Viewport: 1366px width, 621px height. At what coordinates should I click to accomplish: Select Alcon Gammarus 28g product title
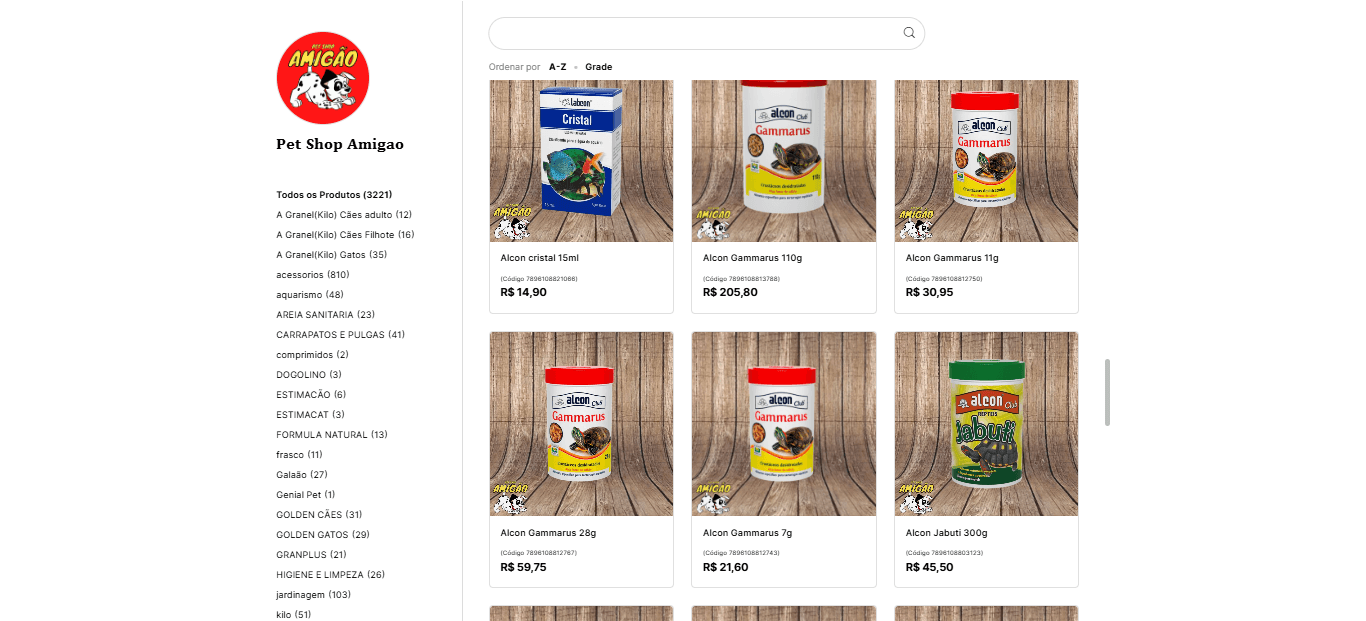click(x=548, y=533)
